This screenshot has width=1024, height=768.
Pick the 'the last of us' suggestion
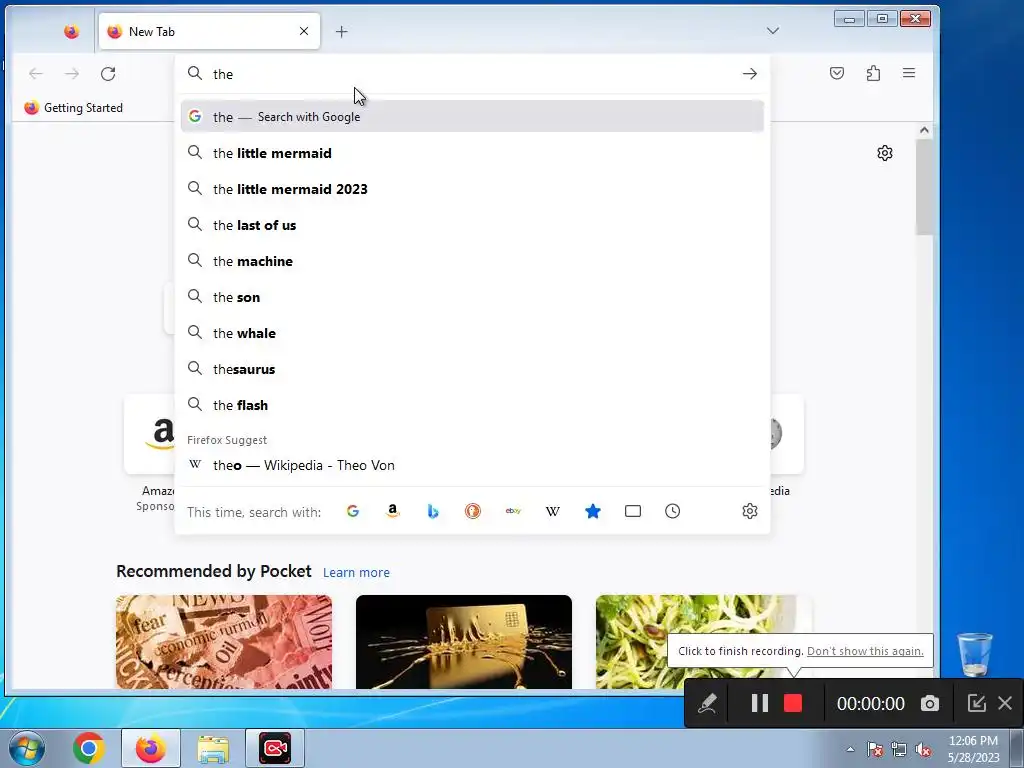[x=472, y=225]
